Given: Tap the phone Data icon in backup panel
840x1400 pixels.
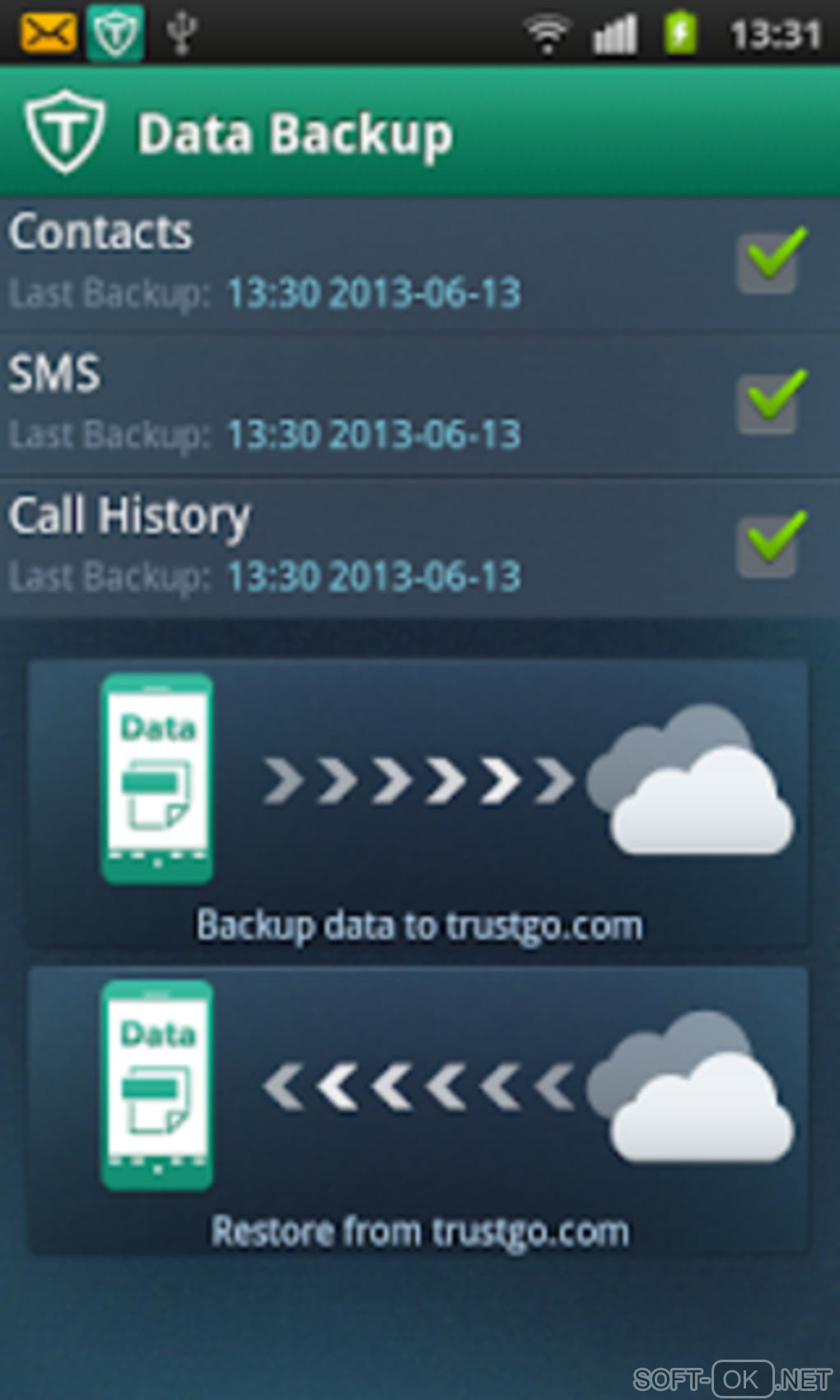Looking at the screenshot, I should click(157, 779).
